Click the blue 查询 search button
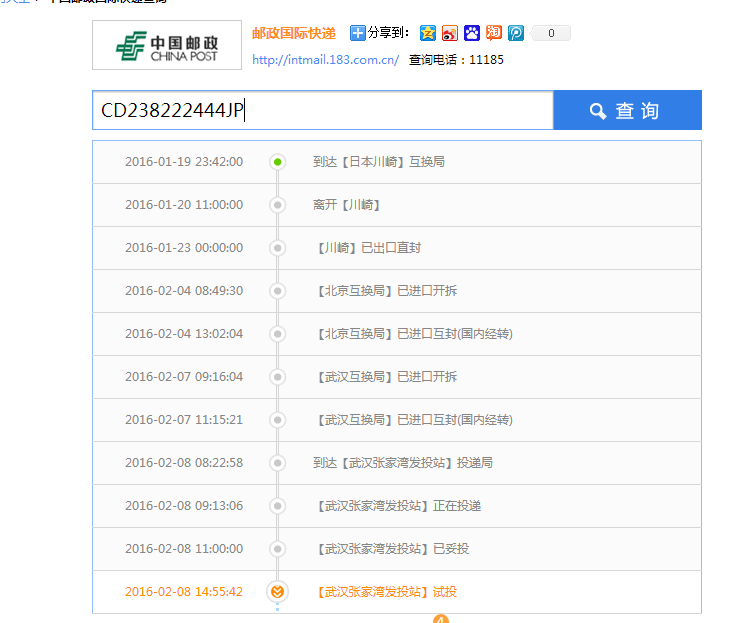 [x=628, y=110]
